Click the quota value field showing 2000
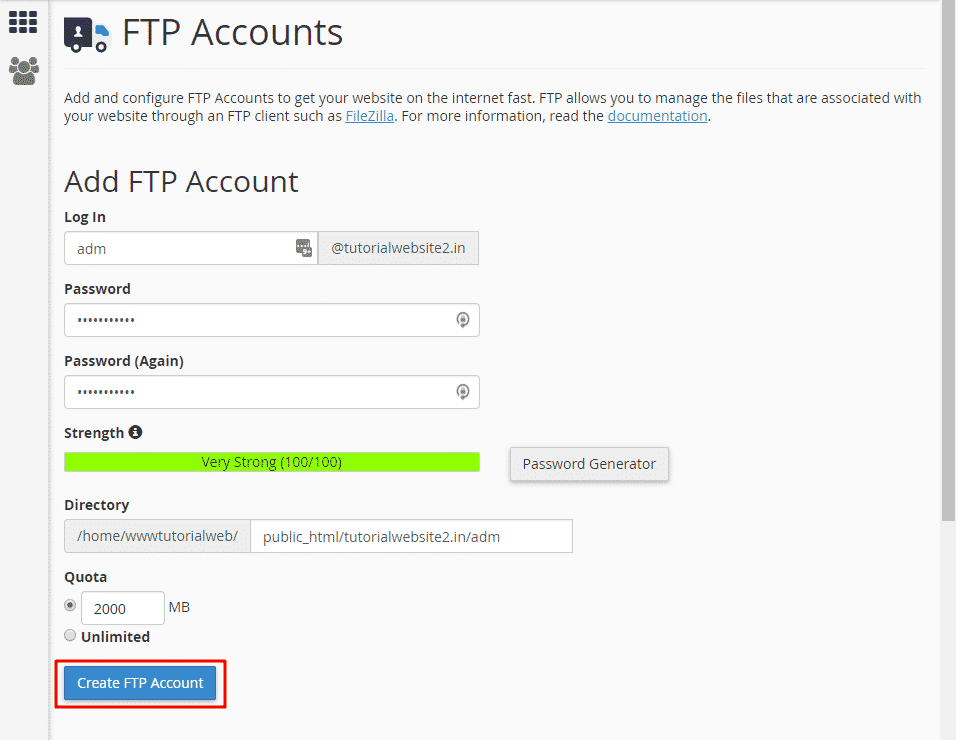This screenshot has width=956, height=740. [x=122, y=607]
